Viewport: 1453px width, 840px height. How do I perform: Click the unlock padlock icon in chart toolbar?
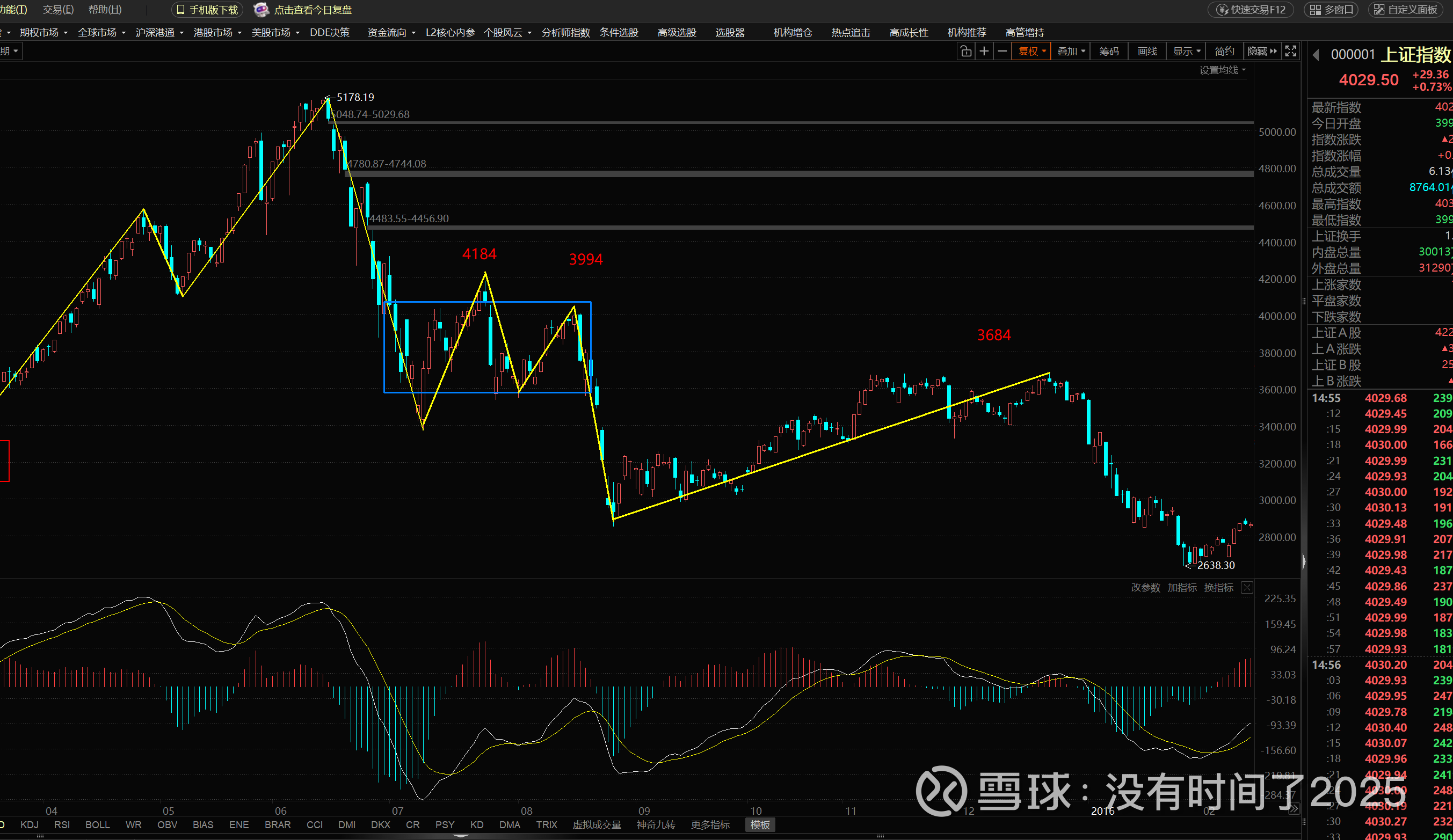pyautogui.click(x=966, y=52)
